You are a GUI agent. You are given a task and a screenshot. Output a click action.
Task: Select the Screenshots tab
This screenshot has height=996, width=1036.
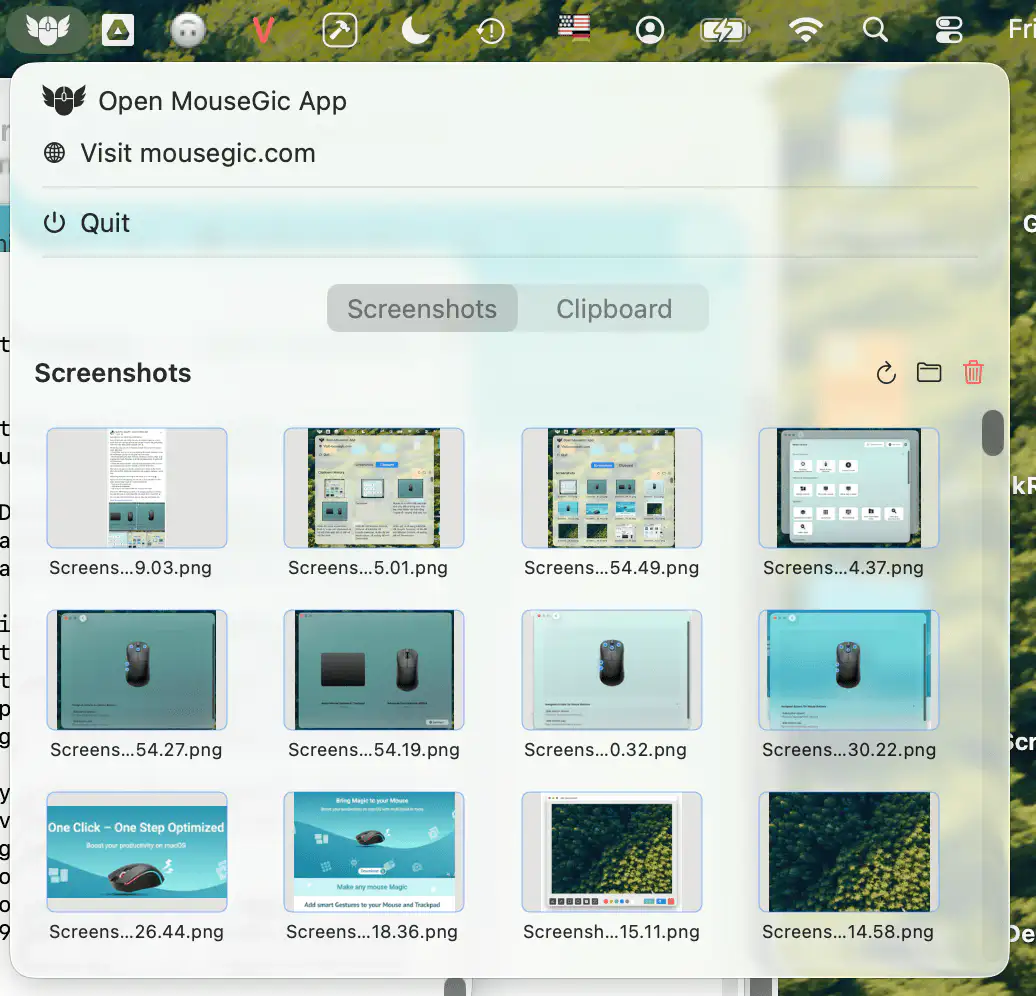[422, 309]
